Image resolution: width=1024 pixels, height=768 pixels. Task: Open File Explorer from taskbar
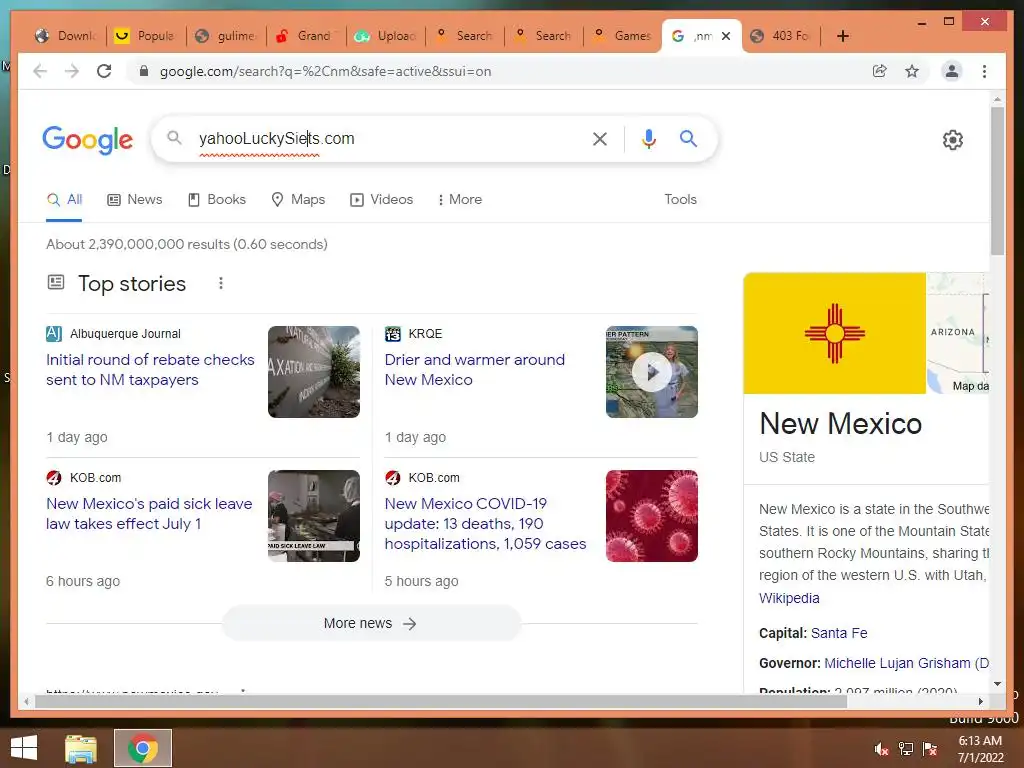(x=80, y=748)
